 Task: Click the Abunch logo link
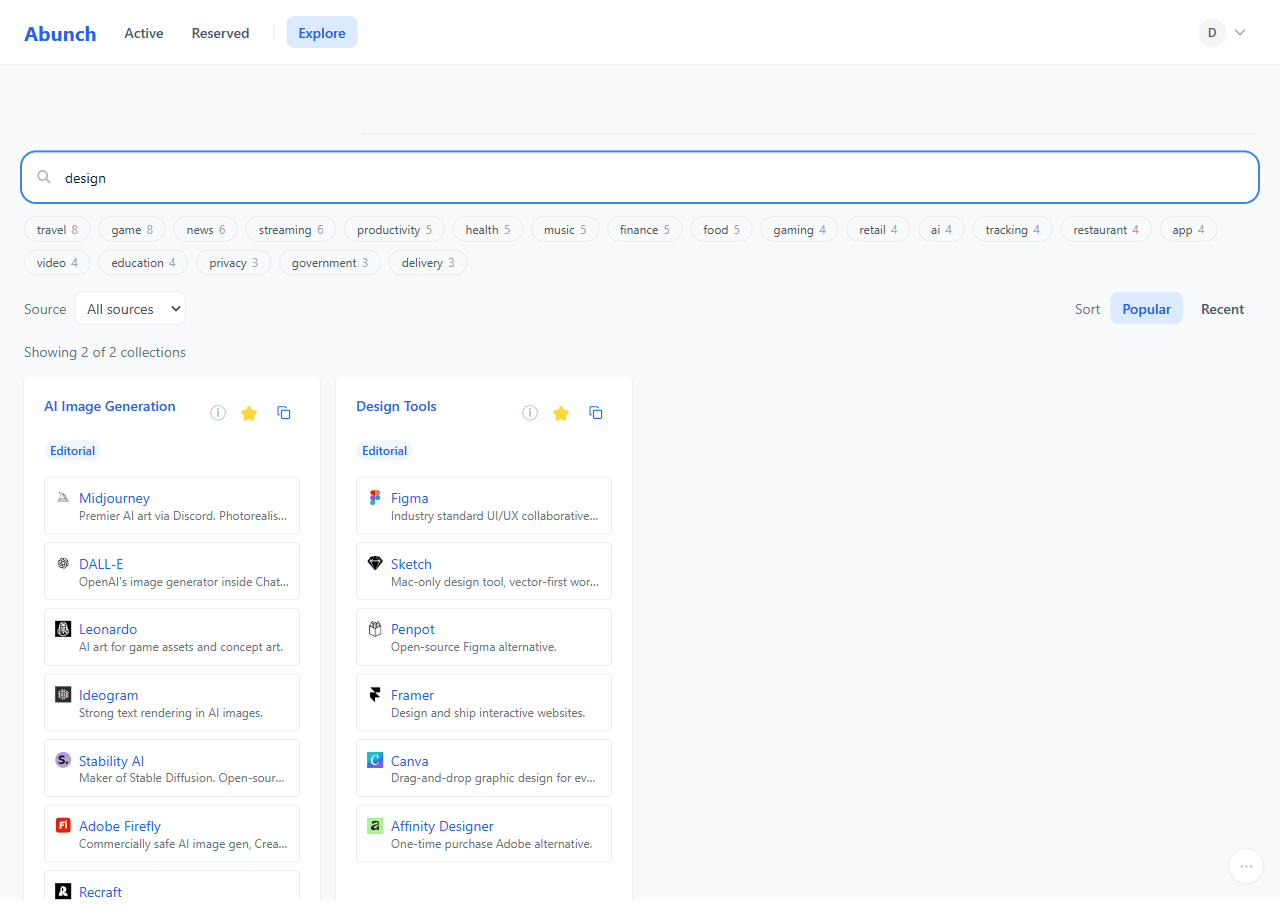(60, 33)
